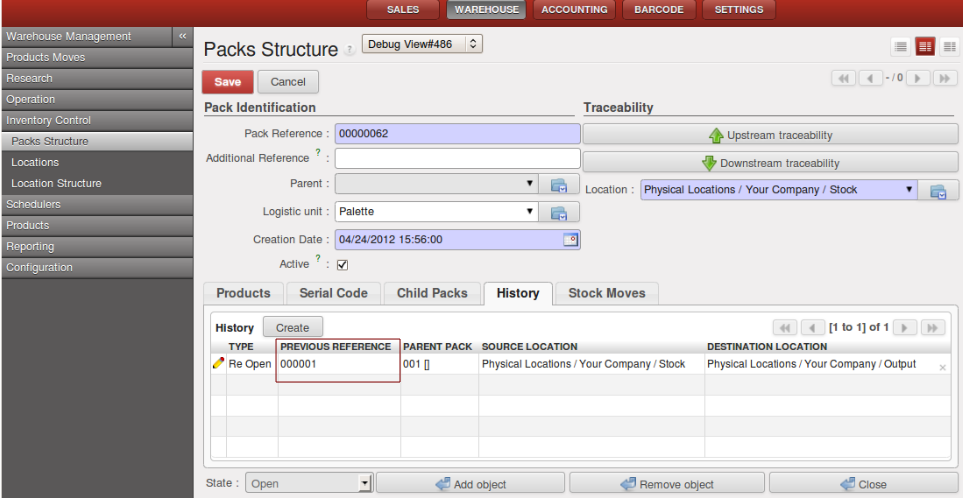Delete the history row with x icon
This screenshot has width=963, height=498.
[942, 367]
